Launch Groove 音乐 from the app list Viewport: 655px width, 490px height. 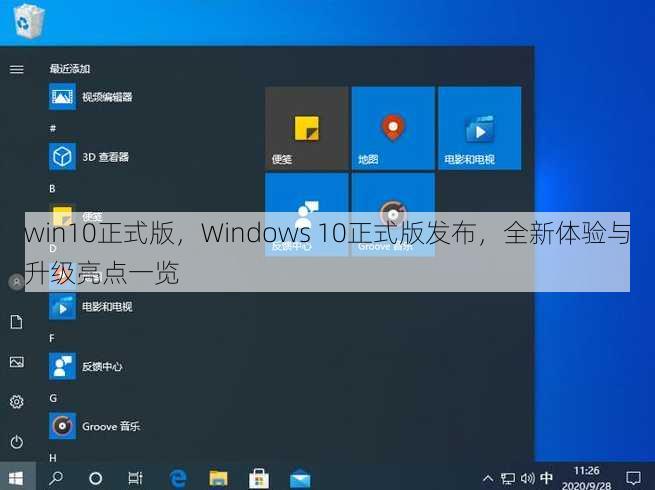[x=95, y=426]
